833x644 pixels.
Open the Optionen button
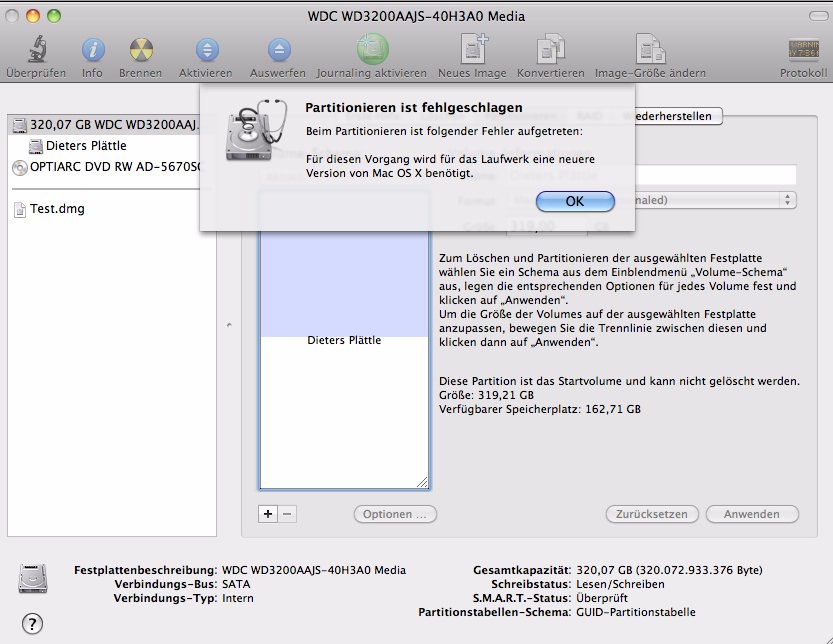point(395,514)
